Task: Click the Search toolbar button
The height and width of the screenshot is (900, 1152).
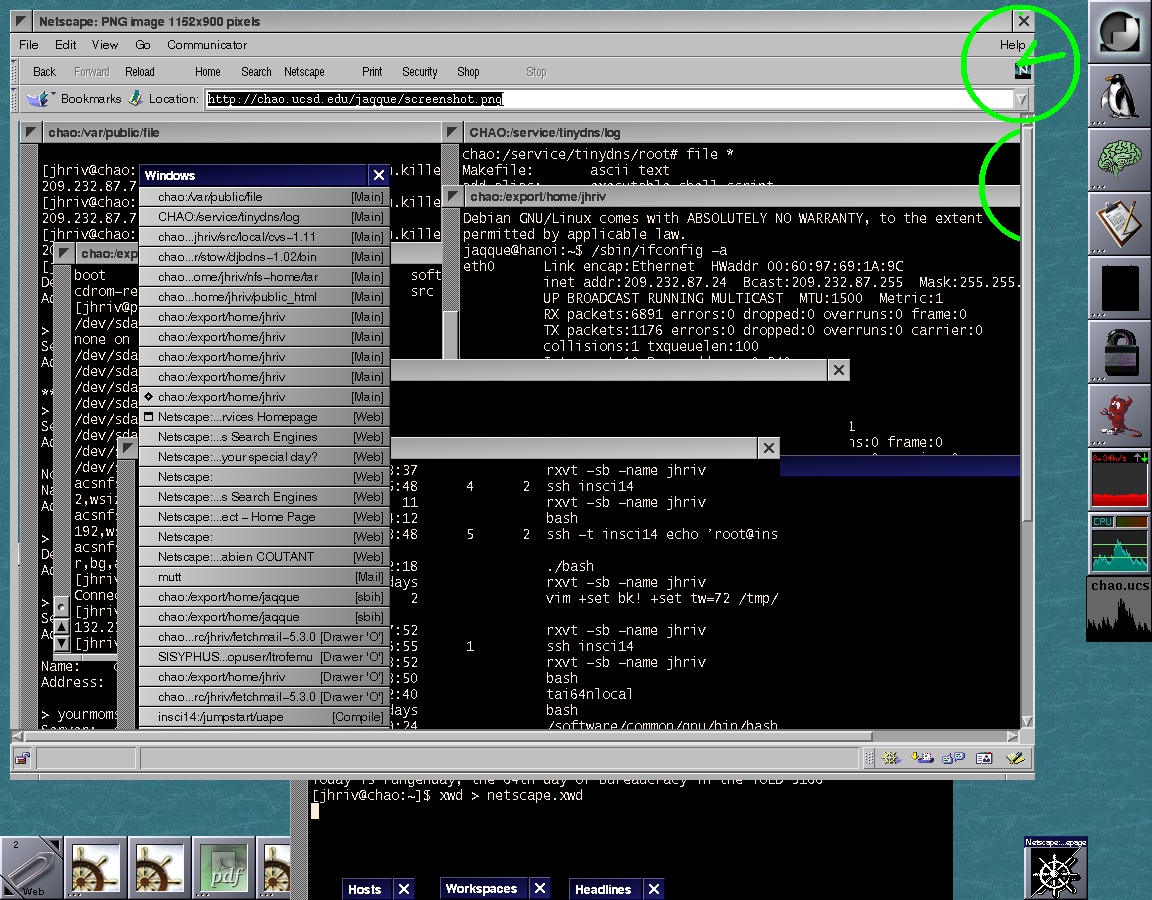Action: (x=256, y=71)
